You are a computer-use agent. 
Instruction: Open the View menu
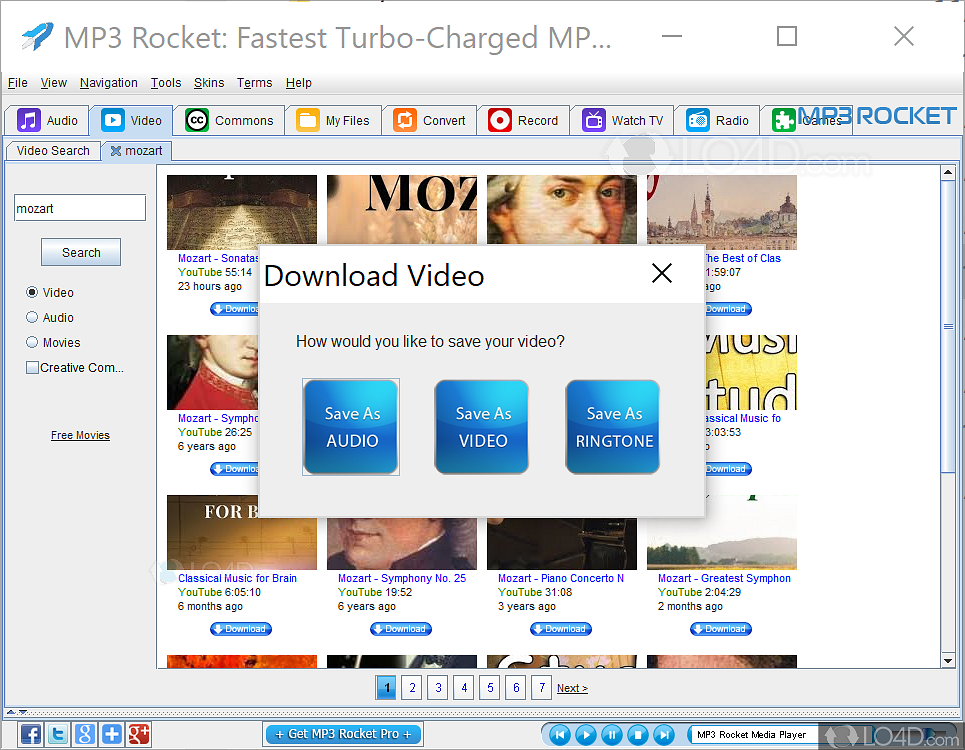coord(54,82)
